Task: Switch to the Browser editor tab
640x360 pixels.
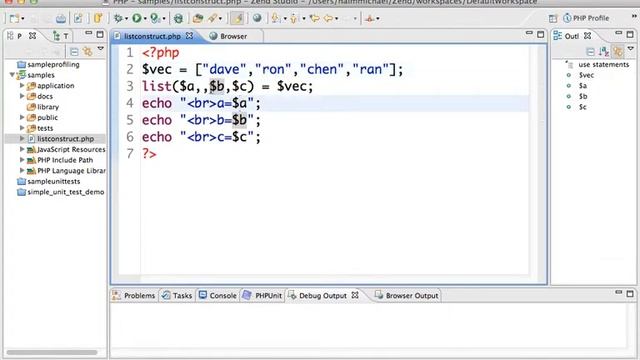Action: pos(228,36)
